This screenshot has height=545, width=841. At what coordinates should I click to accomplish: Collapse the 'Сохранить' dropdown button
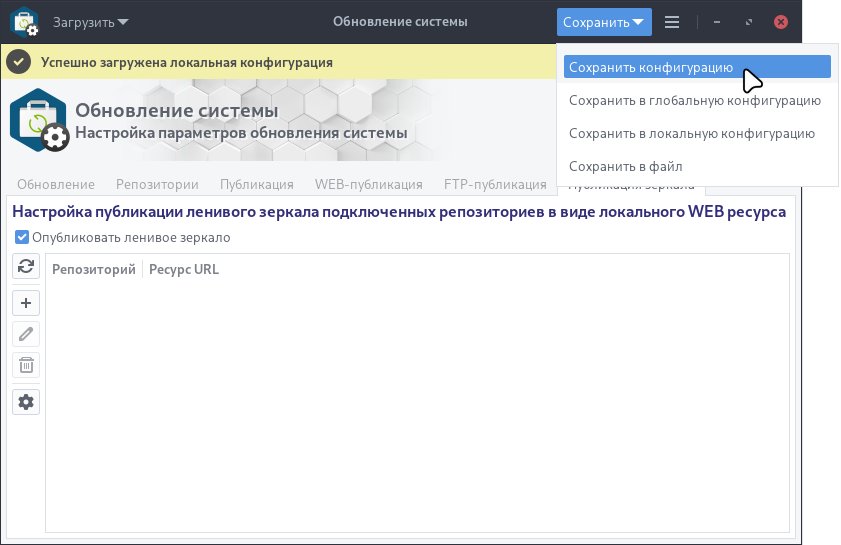604,22
